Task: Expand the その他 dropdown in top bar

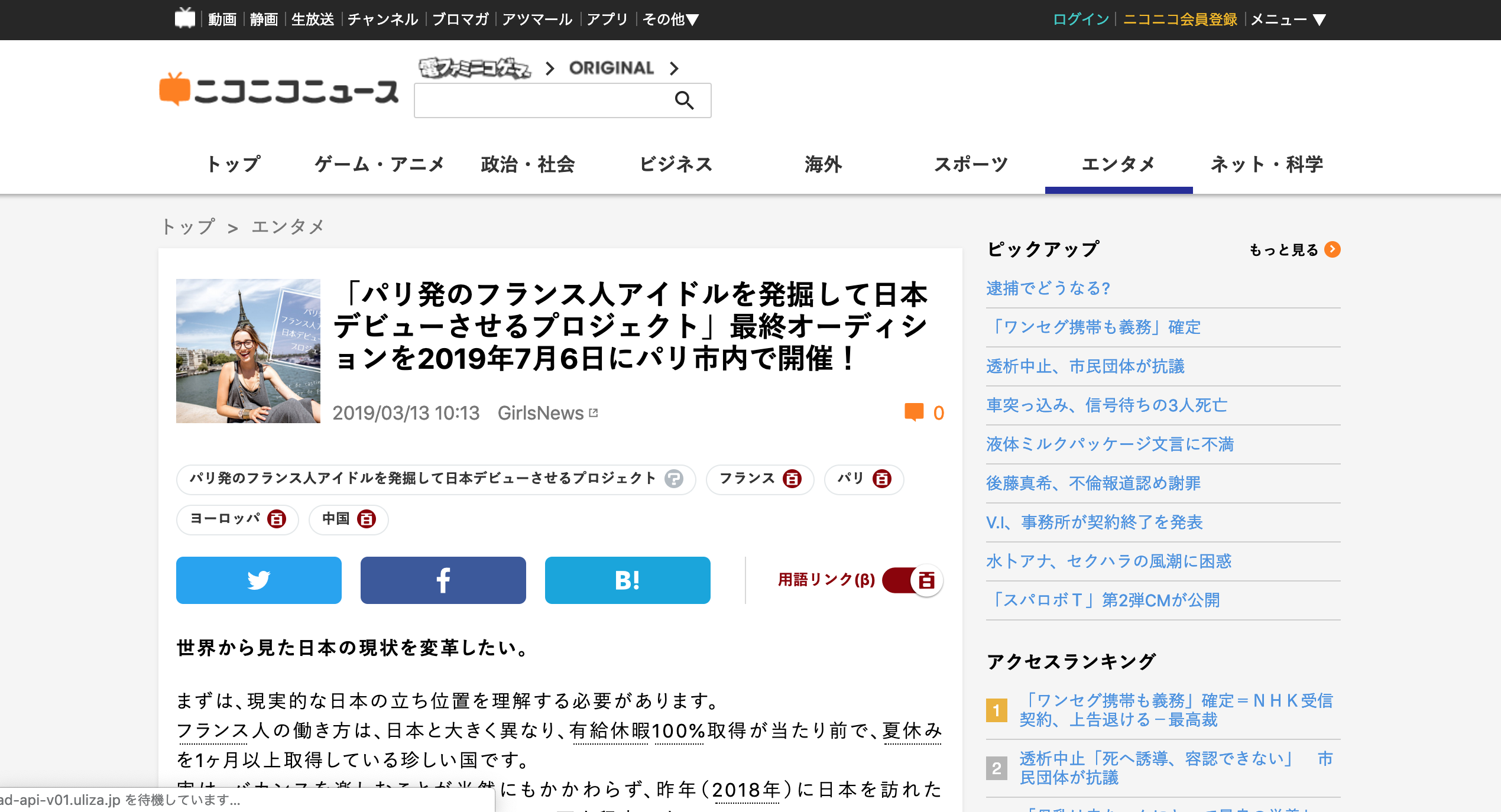Action: 670,20
